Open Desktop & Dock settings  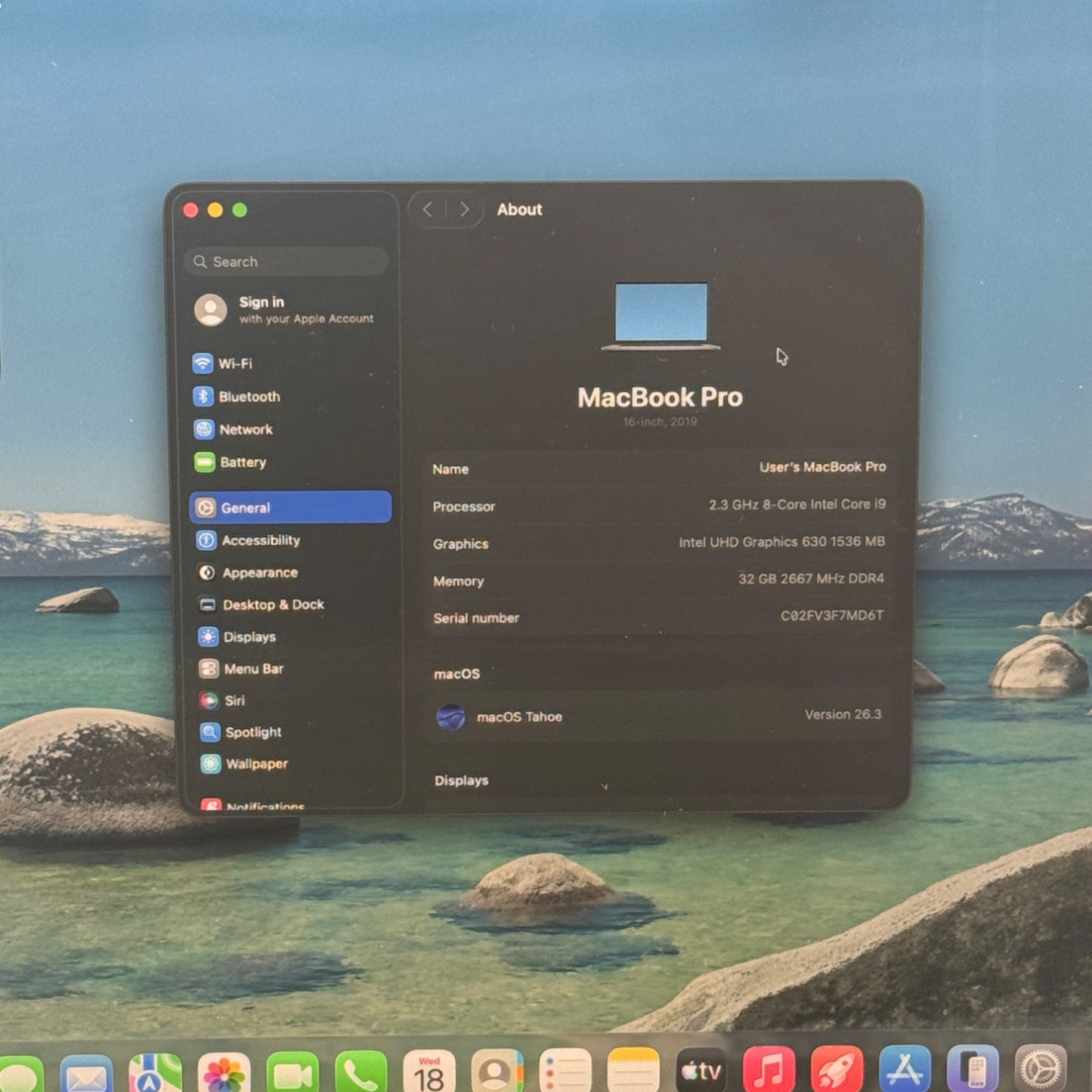point(272,605)
